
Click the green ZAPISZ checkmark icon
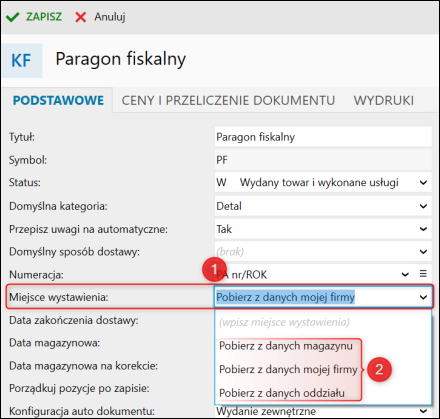click(13, 17)
